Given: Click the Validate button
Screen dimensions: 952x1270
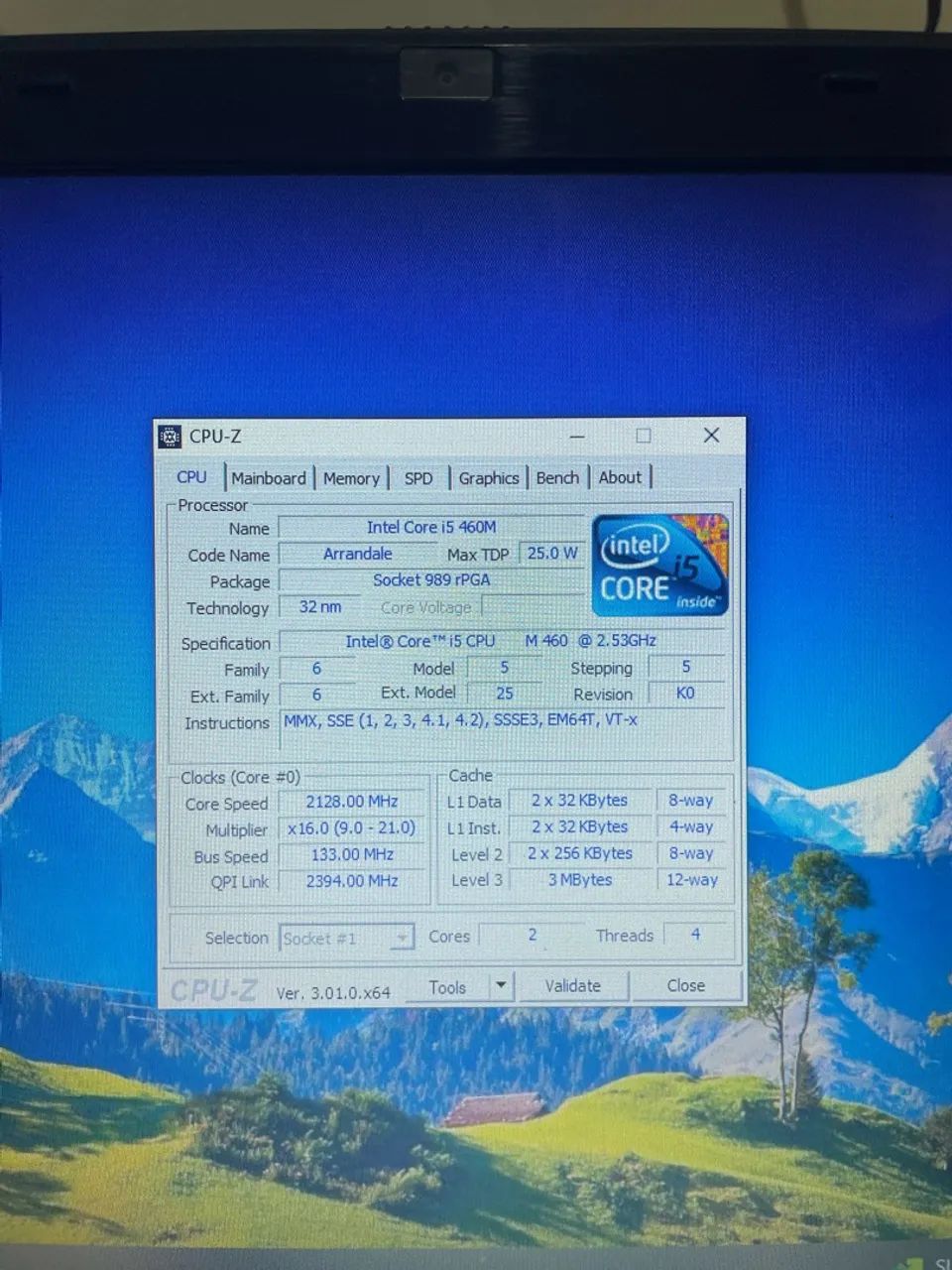Looking at the screenshot, I should click(572, 986).
